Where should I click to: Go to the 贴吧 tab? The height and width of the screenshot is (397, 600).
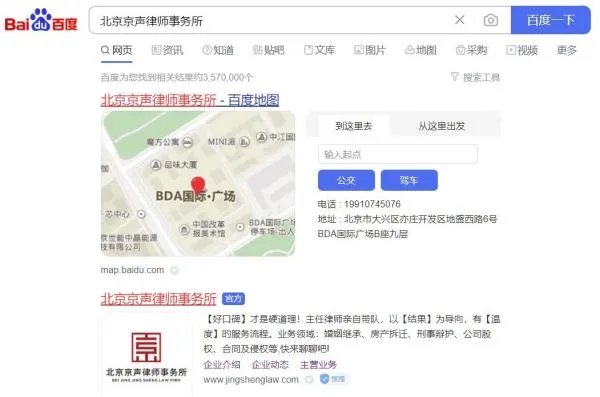[x=269, y=50]
